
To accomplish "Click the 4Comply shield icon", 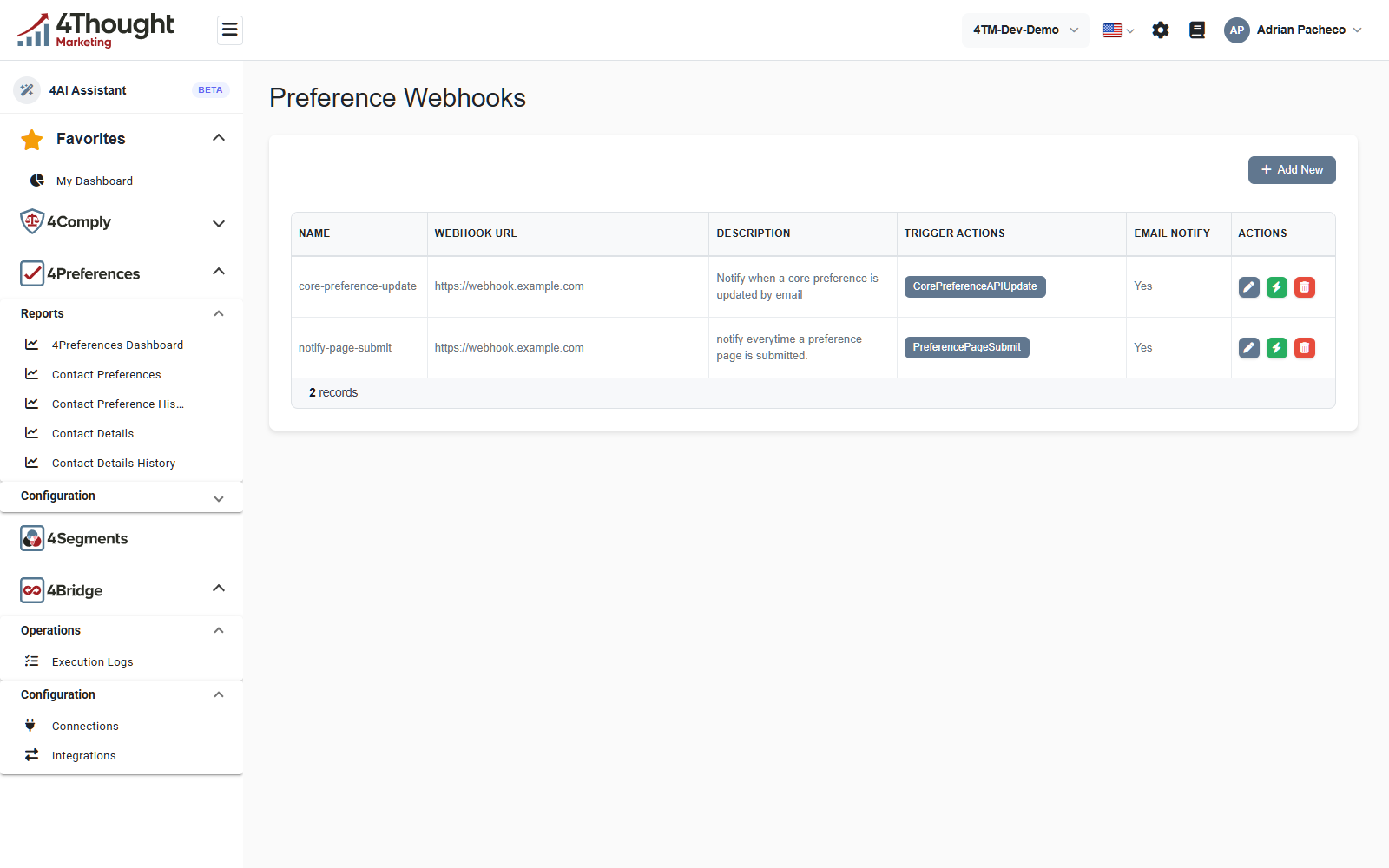I will point(32,221).
